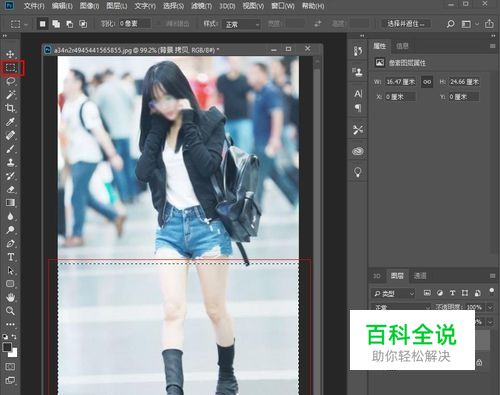Select the History Brush tool
Screen dimensions: 500x395
10,176
